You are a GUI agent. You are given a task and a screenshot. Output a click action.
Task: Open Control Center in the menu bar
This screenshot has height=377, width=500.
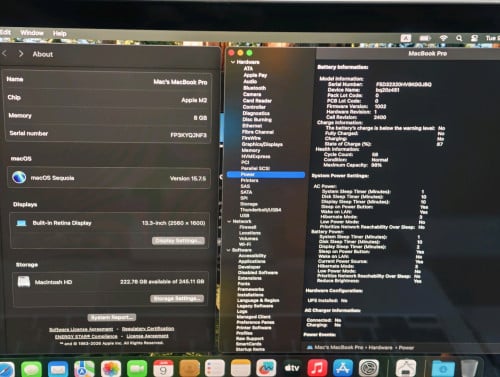click(475, 38)
